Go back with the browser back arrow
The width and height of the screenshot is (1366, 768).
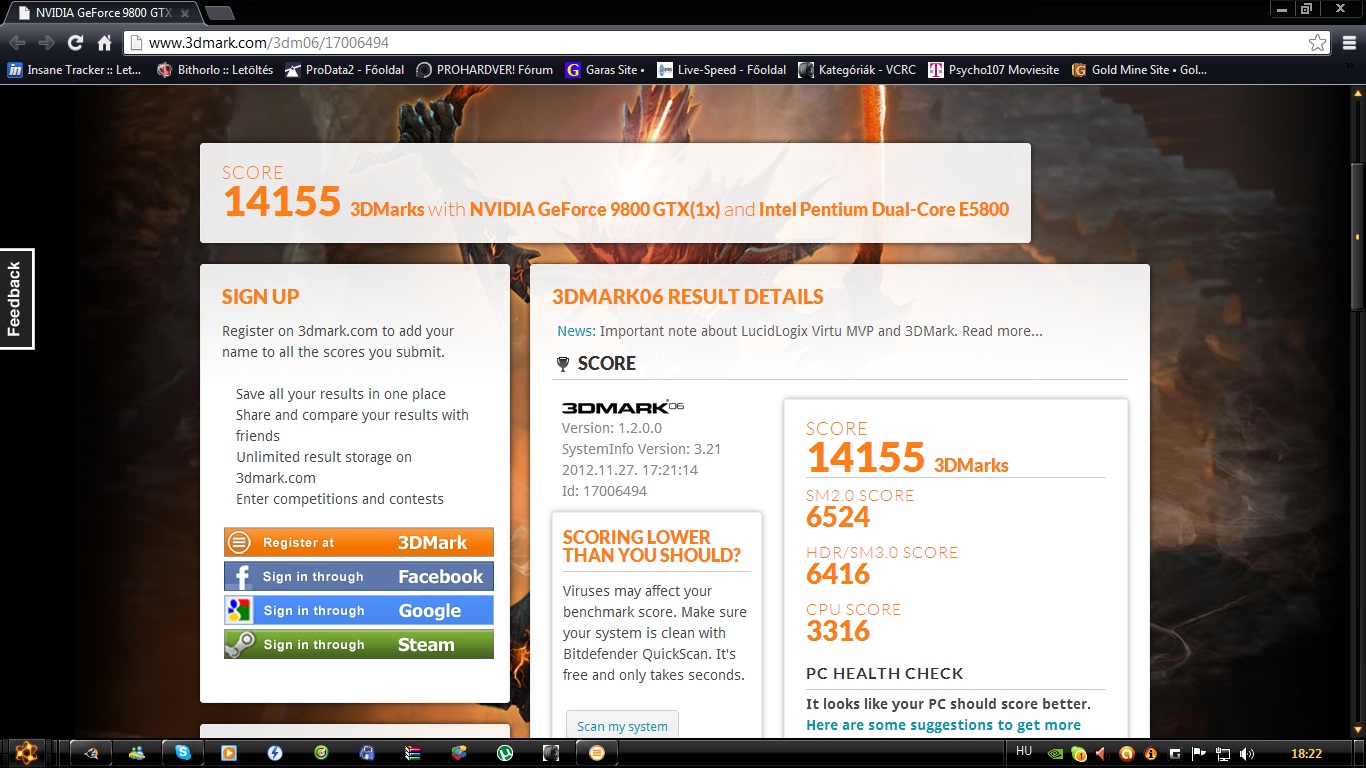click(16, 43)
